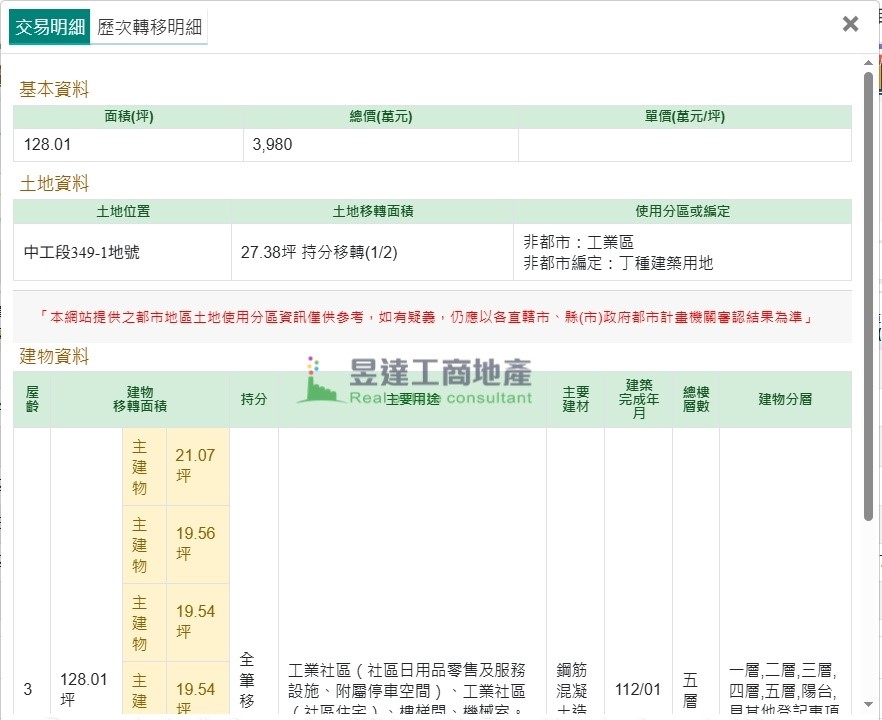Viewport: 882px width, 720px height.
Task: Click the 土地資料 section heading
Action: [x=54, y=183]
